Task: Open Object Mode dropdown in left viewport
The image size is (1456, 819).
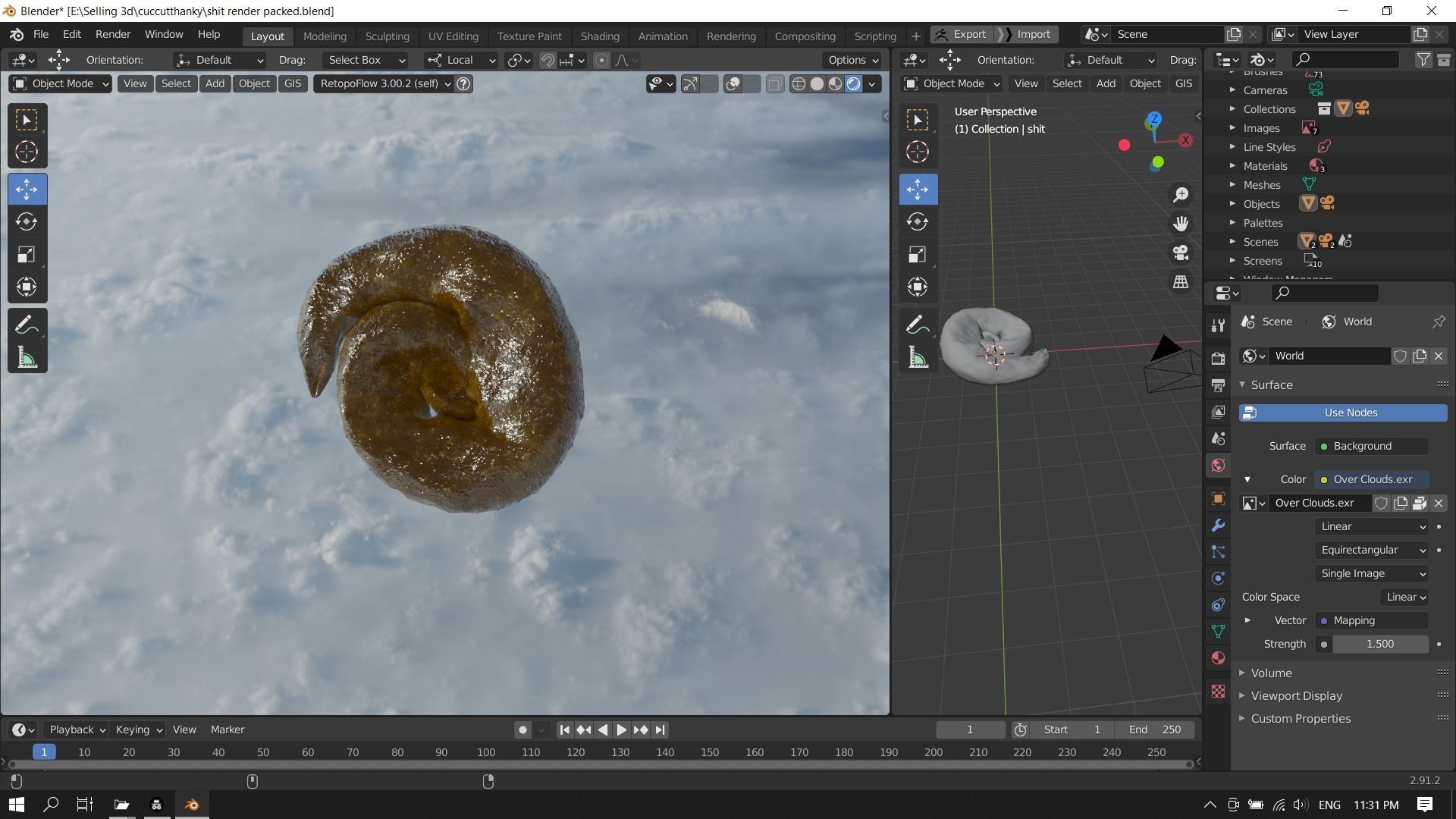Action: click(x=61, y=83)
